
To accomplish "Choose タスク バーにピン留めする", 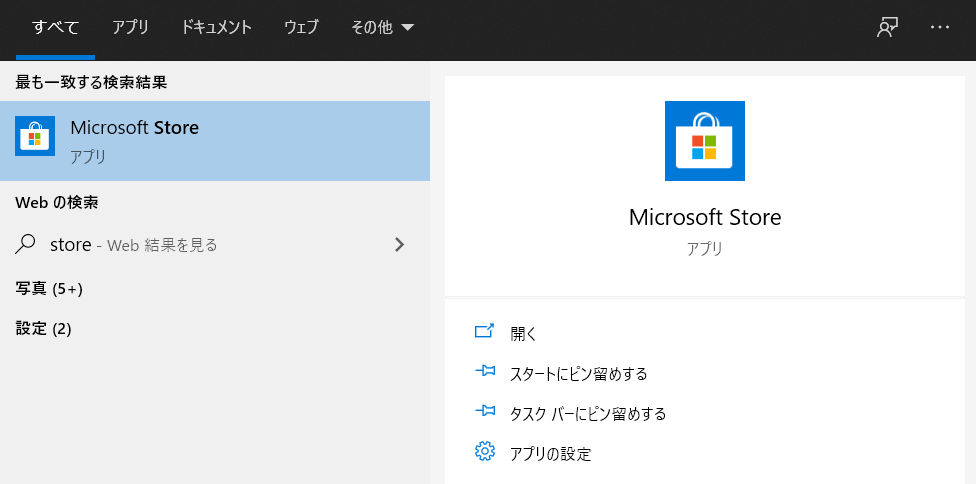I will (588, 414).
